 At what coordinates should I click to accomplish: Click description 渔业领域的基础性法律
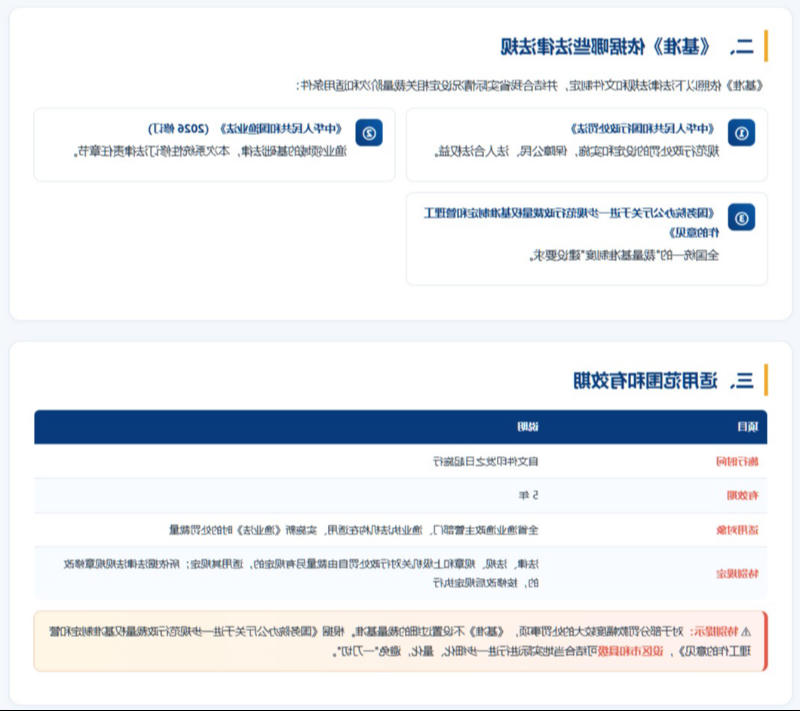[x=293, y=151]
